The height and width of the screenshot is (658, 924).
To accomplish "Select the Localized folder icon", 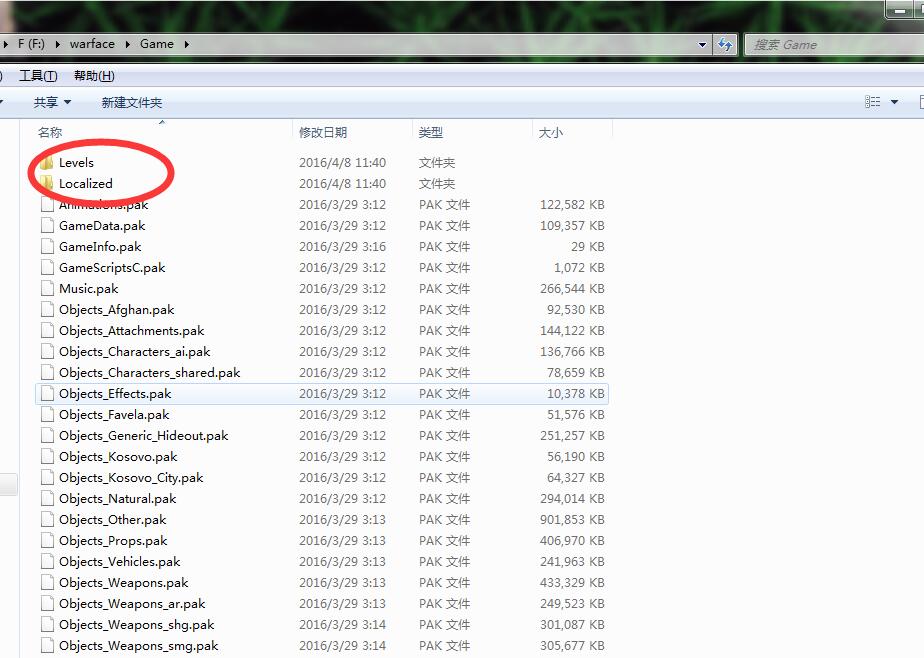I will tap(47, 184).
